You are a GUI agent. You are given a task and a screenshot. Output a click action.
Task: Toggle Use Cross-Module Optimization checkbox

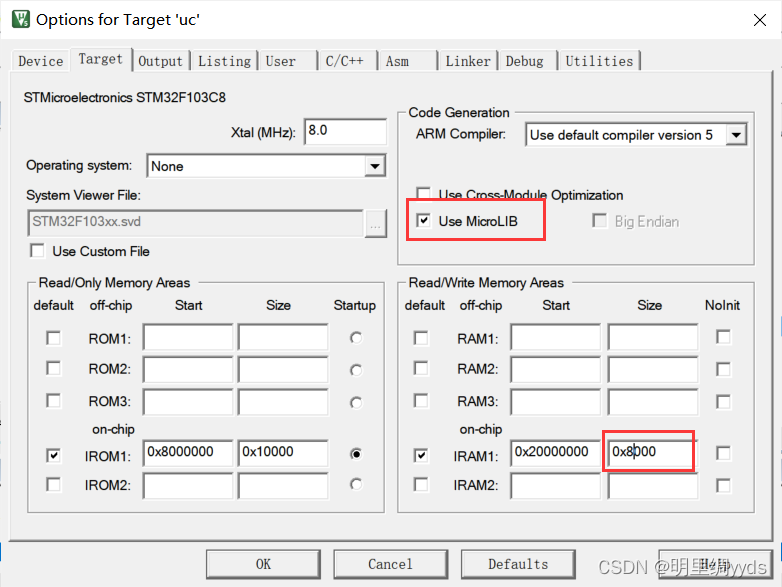pyautogui.click(x=423, y=193)
